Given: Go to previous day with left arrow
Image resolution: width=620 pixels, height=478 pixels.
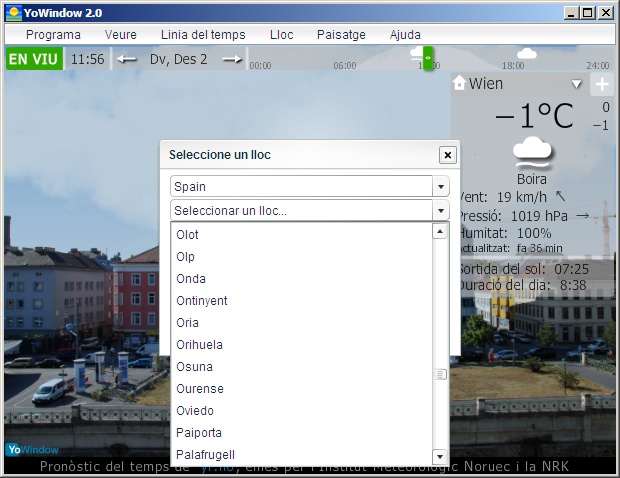Looking at the screenshot, I should click(127, 59).
